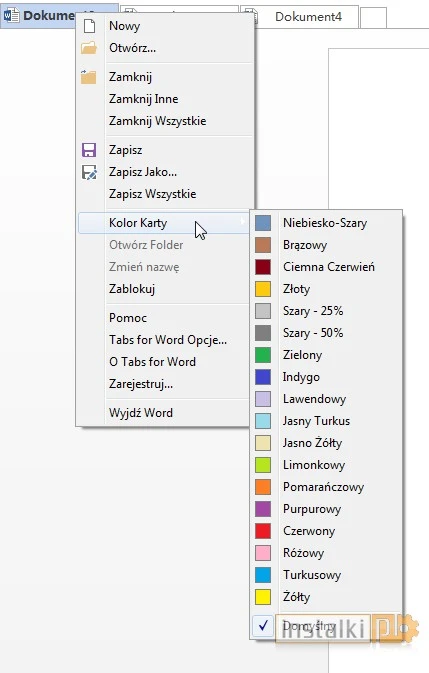Pick the Jasny Turkus swatch

click(263, 421)
